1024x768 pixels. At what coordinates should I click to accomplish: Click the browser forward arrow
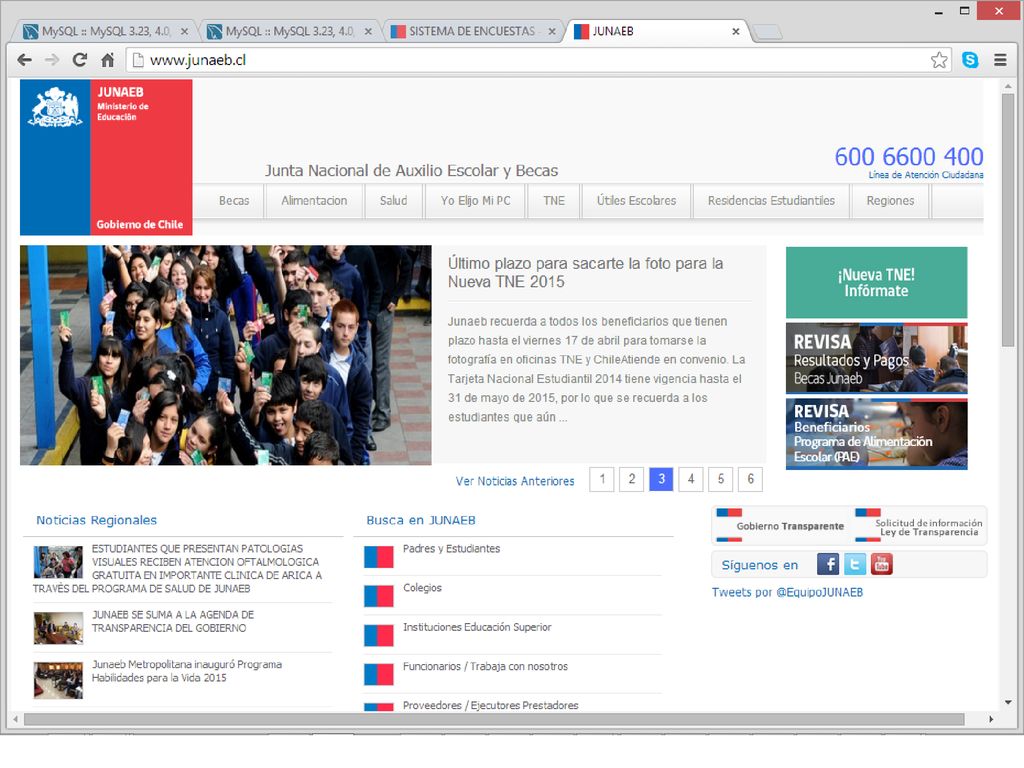[x=52, y=60]
